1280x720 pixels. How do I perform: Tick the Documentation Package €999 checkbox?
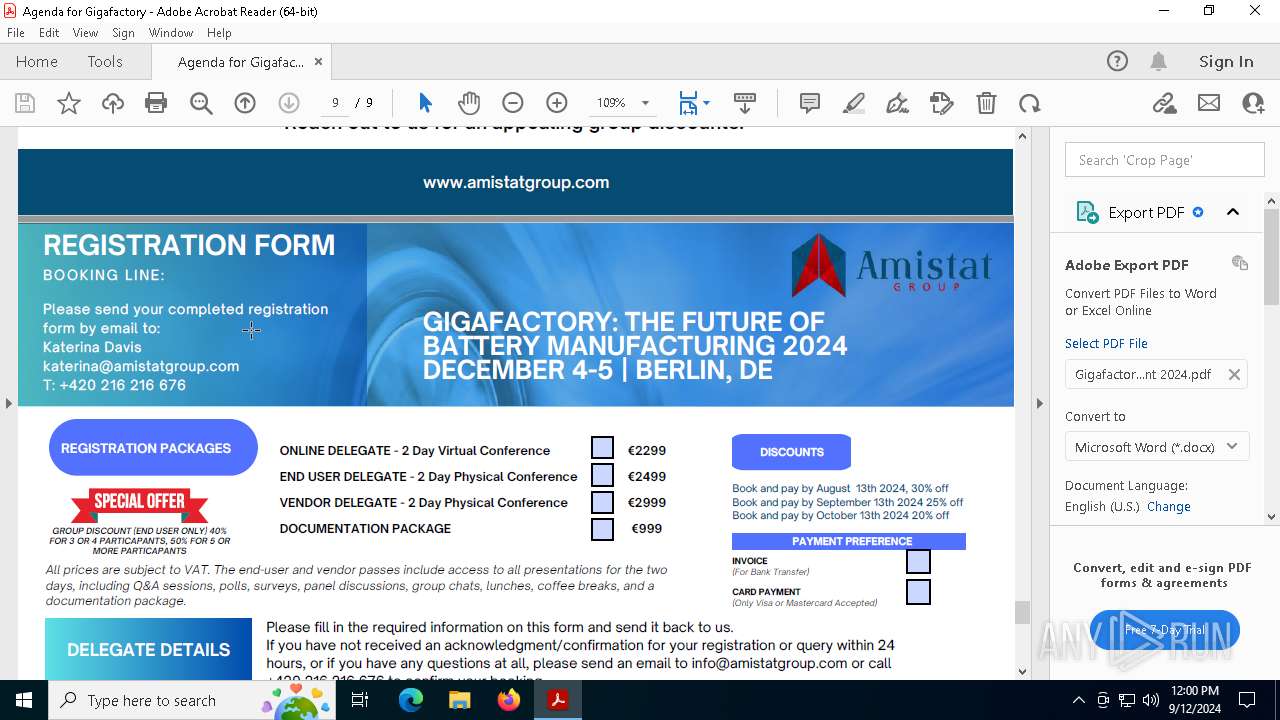(602, 529)
